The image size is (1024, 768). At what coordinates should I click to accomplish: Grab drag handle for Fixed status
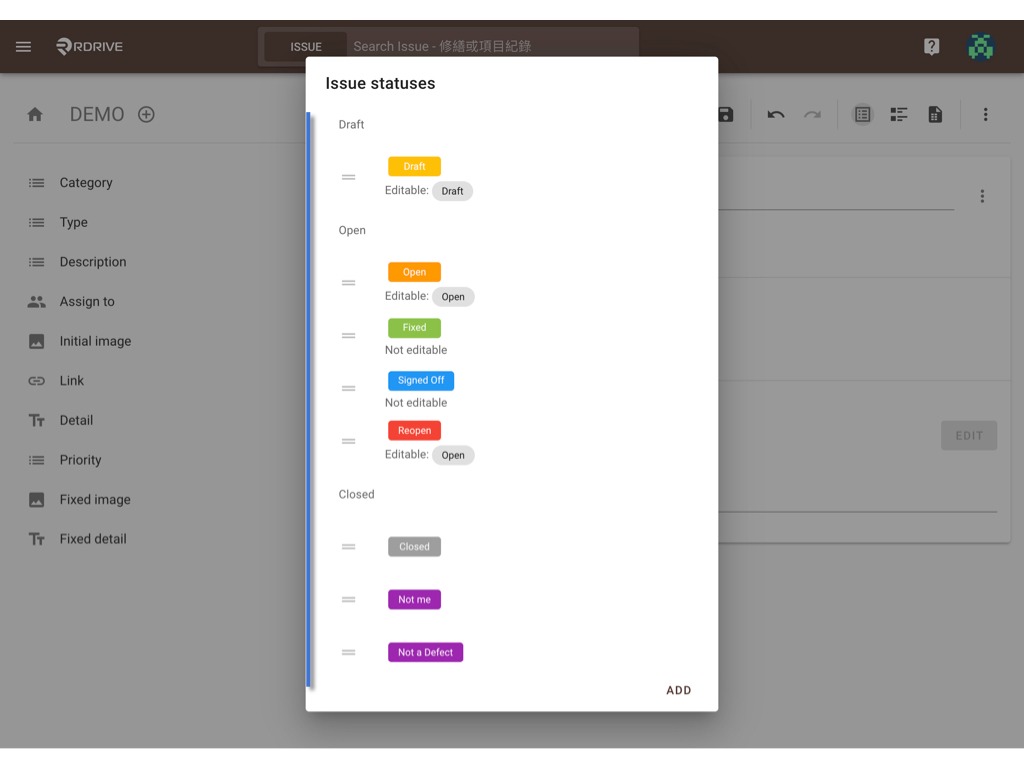pyautogui.click(x=349, y=336)
